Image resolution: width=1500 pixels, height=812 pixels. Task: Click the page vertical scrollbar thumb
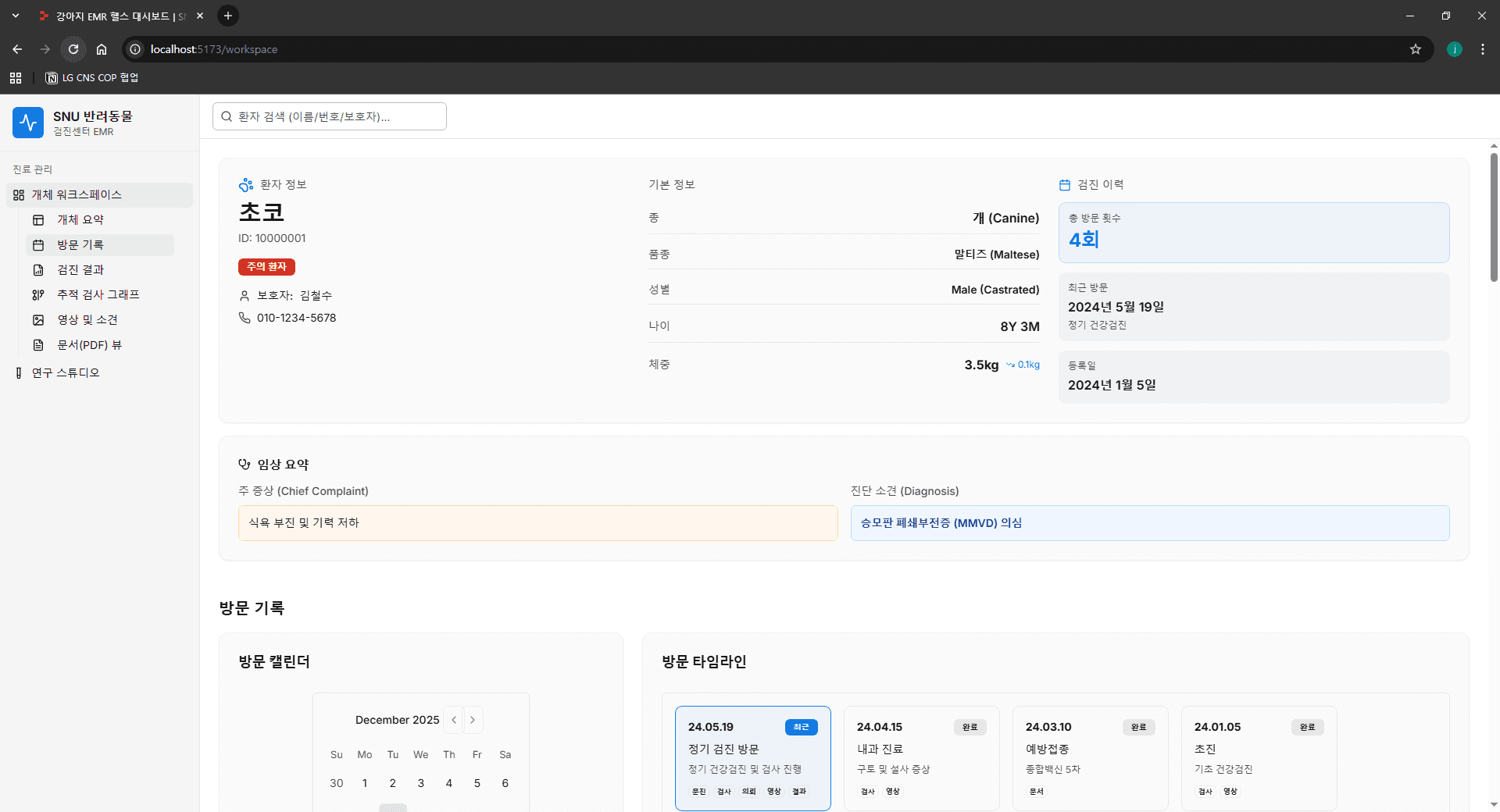coord(1494,217)
